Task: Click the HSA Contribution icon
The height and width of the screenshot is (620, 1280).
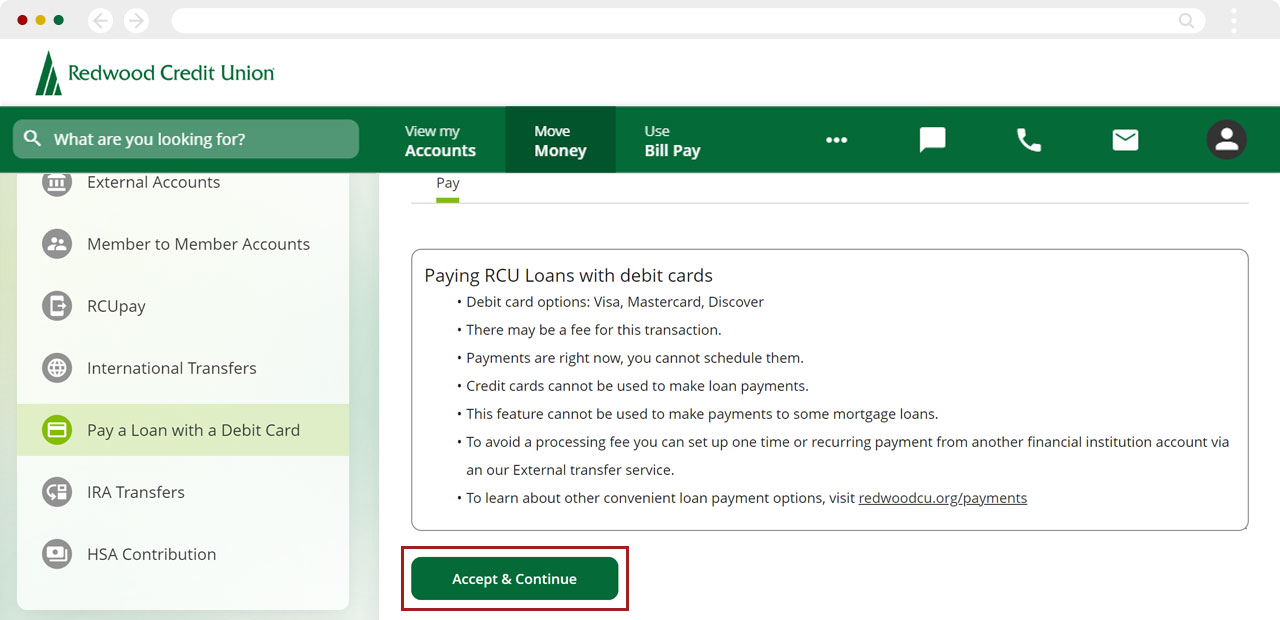Action: coord(57,554)
